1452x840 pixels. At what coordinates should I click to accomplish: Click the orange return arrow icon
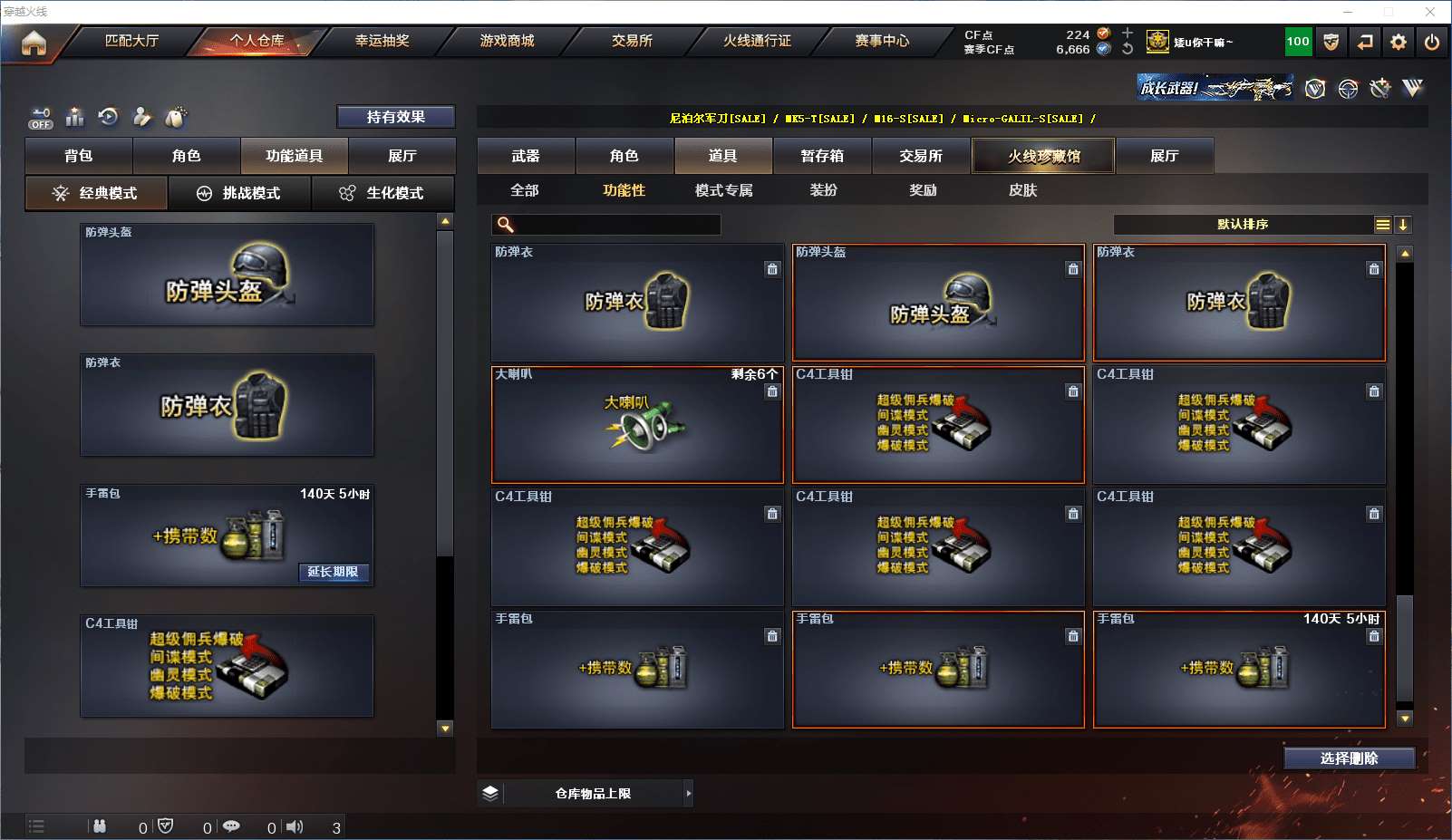[1365, 42]
